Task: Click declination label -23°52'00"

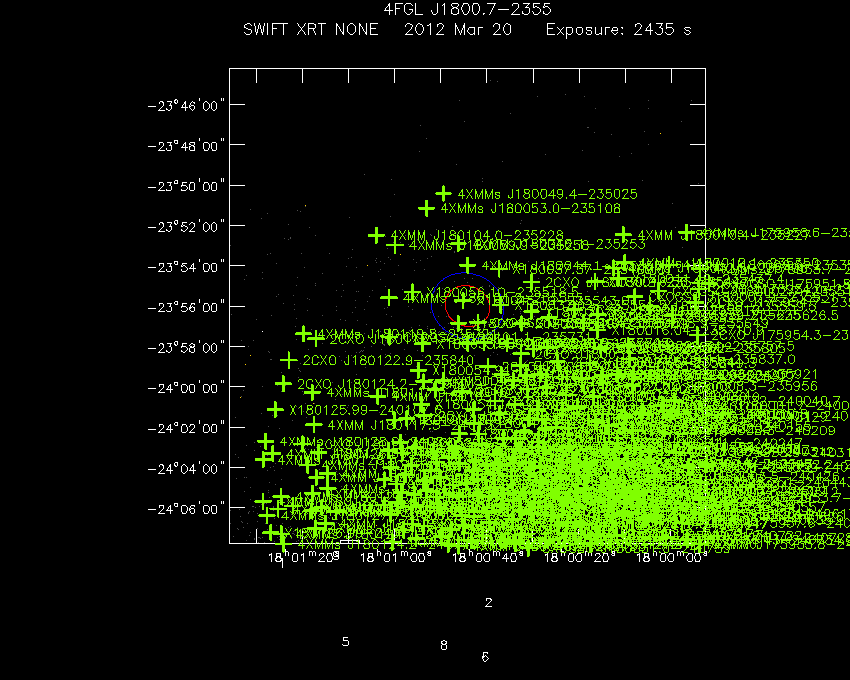Action: pos(186,226)
